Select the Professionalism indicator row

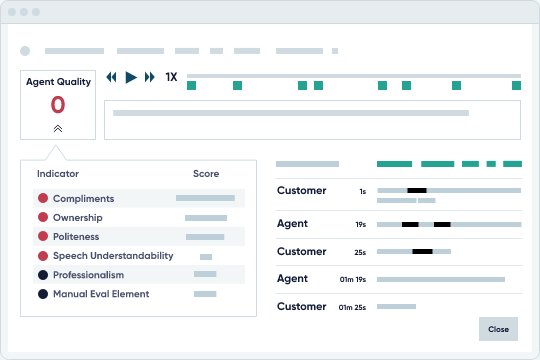[139, 275]
